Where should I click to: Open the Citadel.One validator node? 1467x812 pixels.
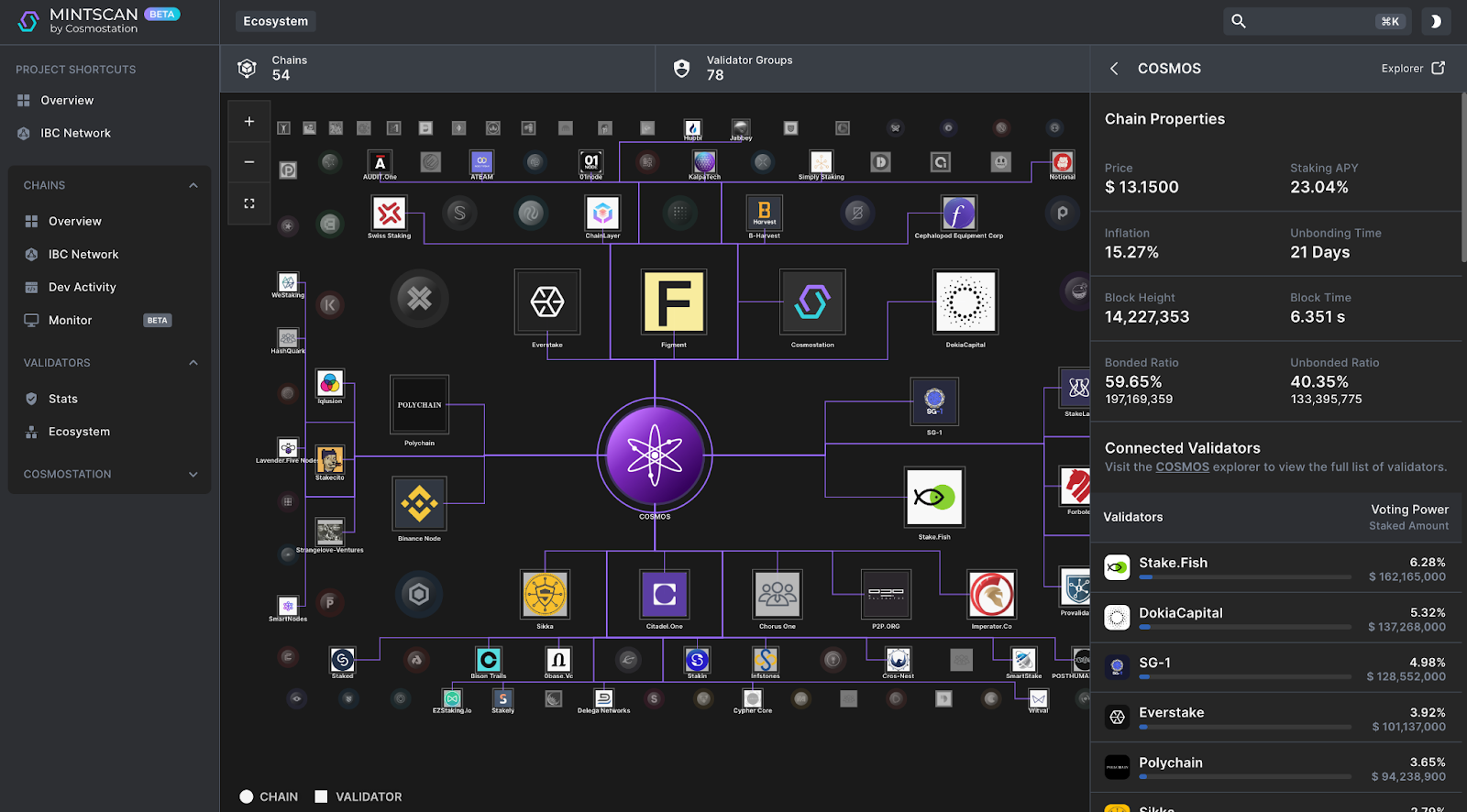(x=664, y=595)
